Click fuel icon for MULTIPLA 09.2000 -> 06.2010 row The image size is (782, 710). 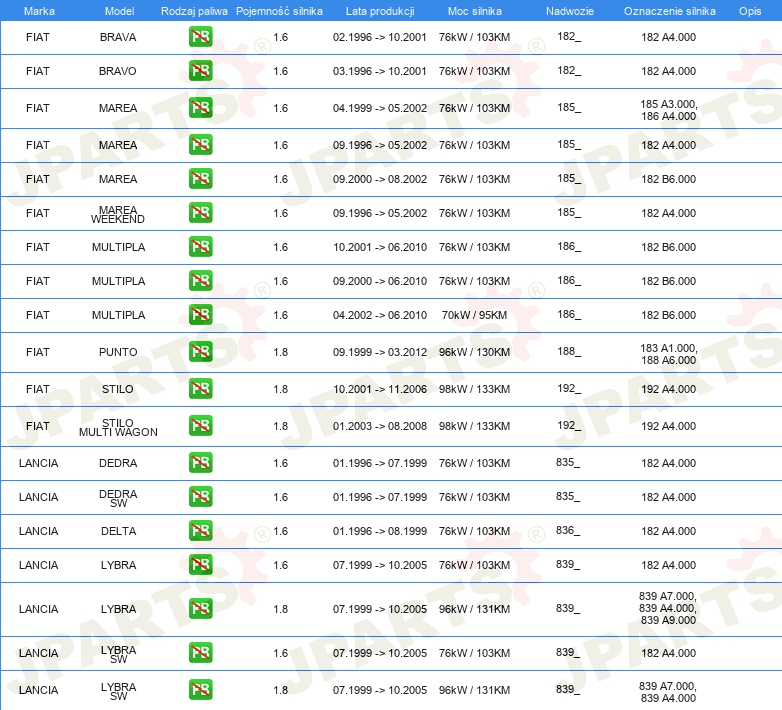(x=200, y=280)
